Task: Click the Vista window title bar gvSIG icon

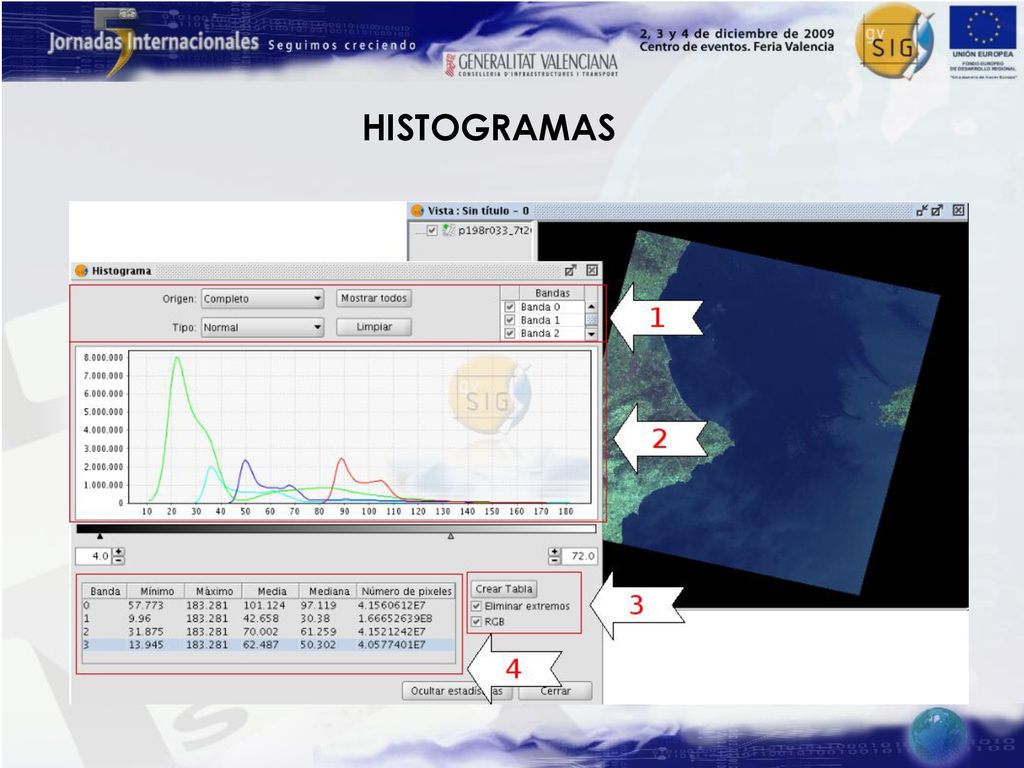Action: click(x=417, y=210)
